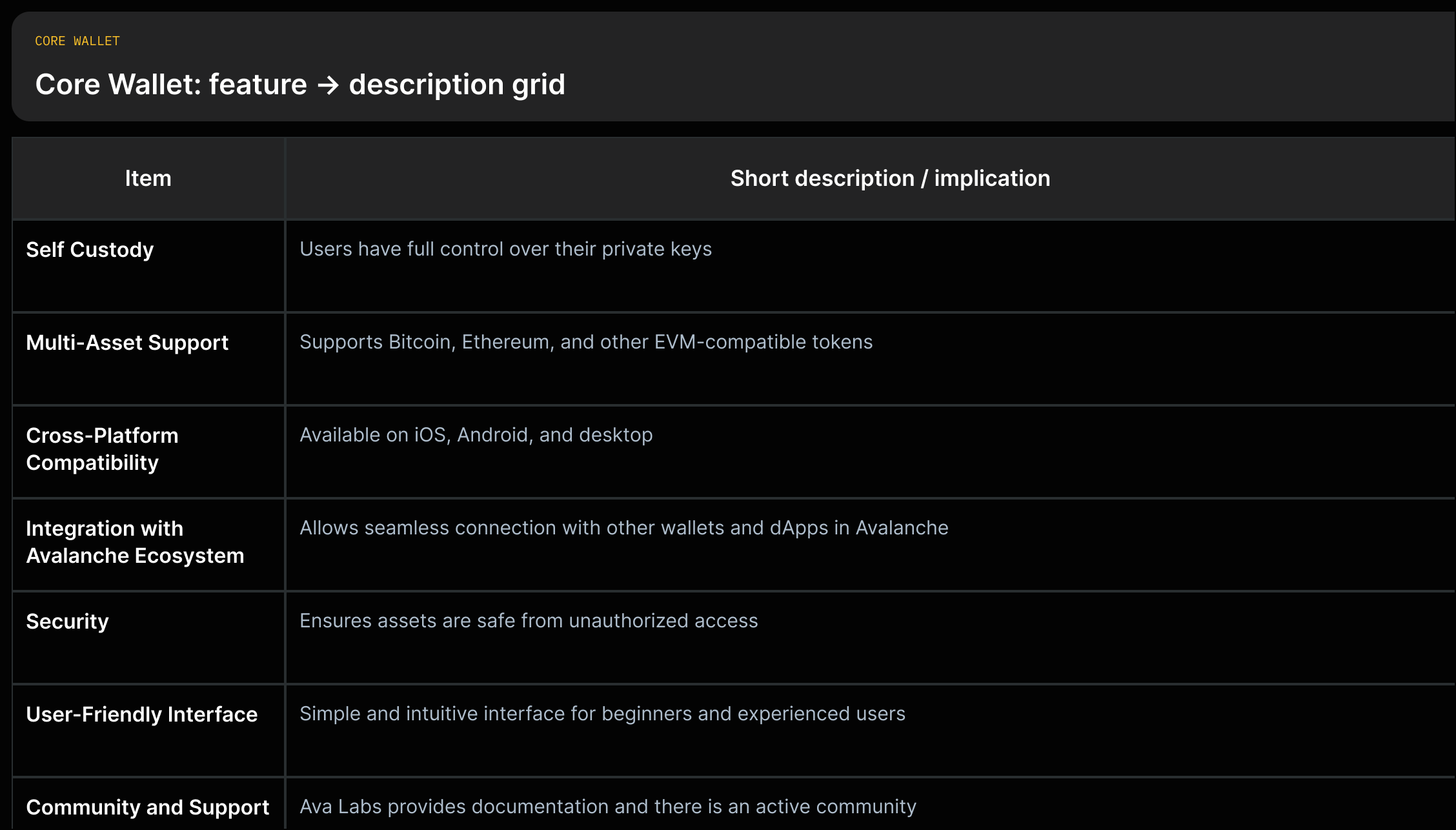Screen dimensions: 1456x830
Task: Select the 'Multi-Asset Support' row label
Action: [x=127, y=343]
